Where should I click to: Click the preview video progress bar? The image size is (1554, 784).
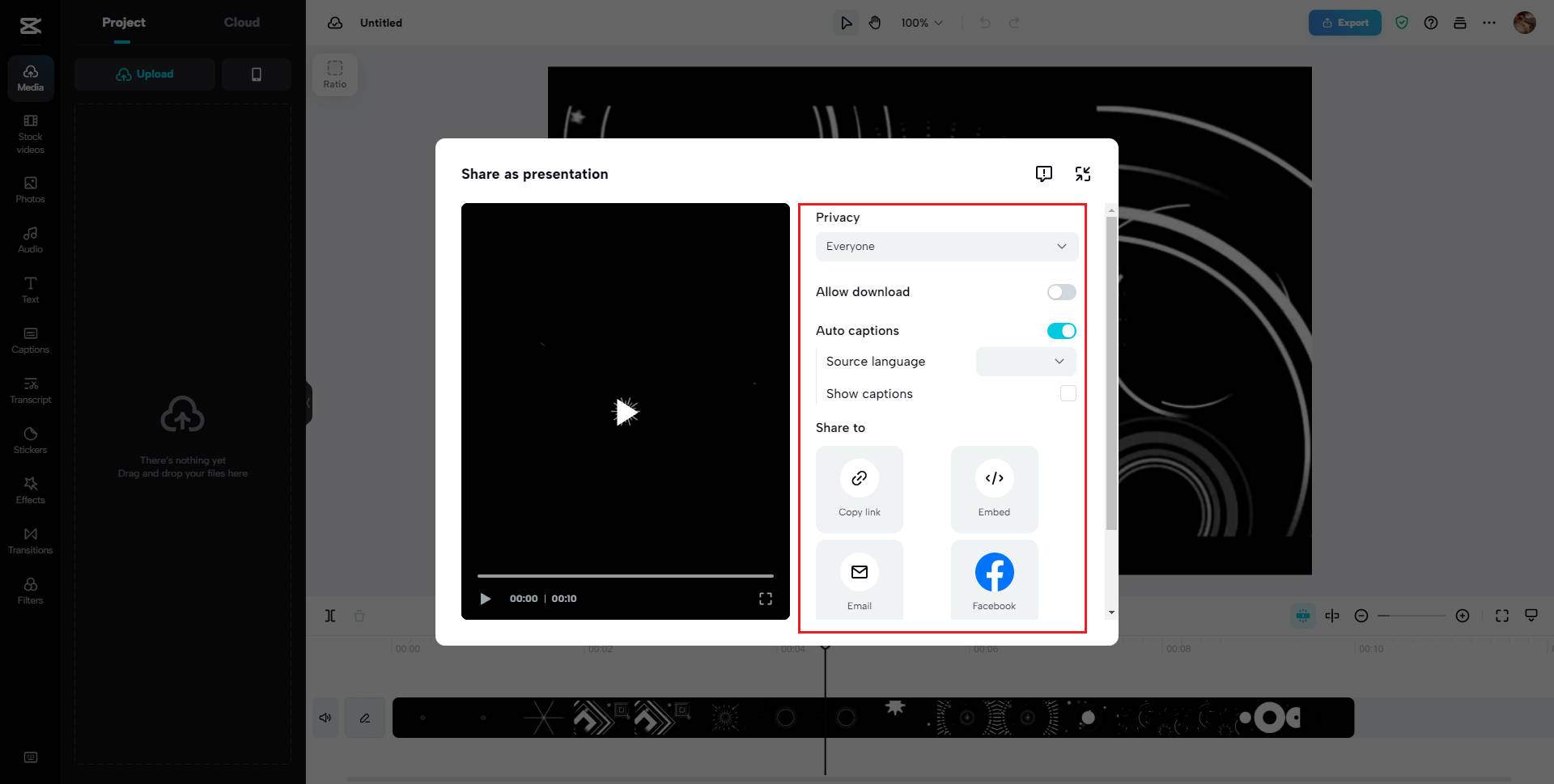point(625,576)
